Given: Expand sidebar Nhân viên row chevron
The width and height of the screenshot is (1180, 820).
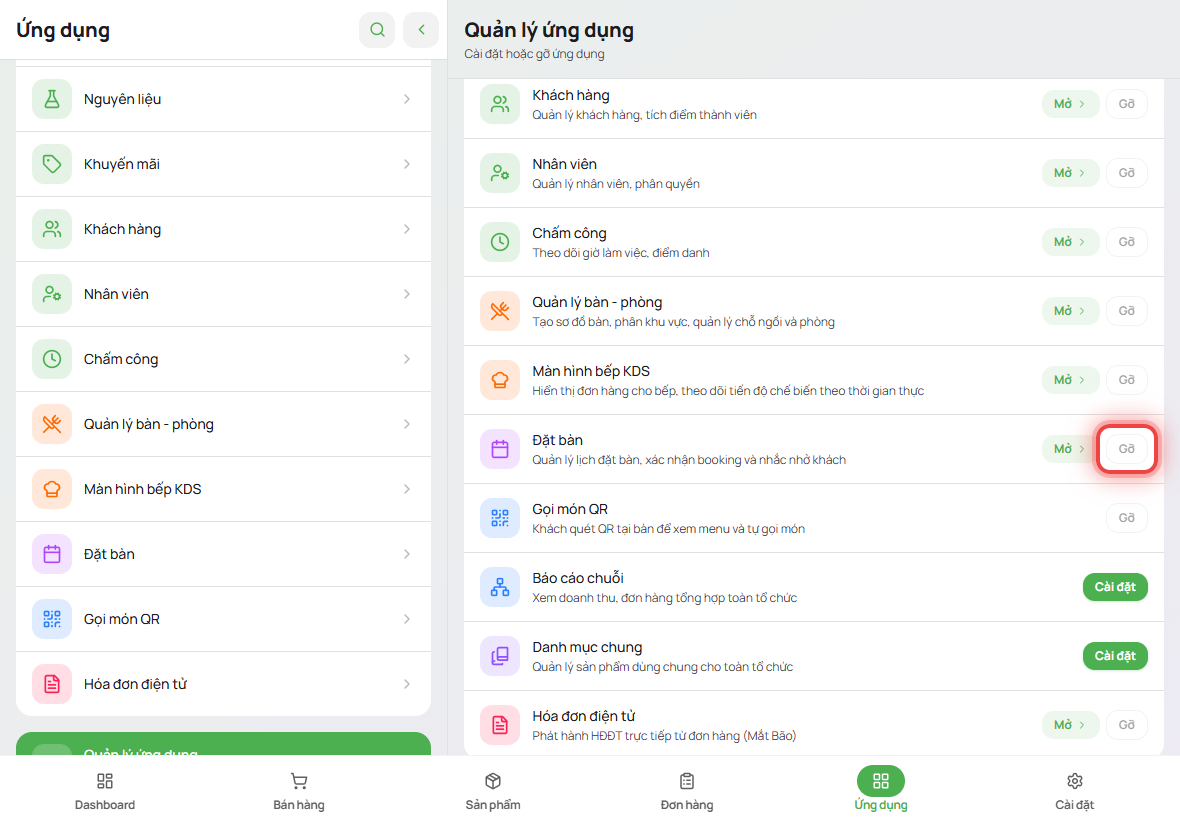Looking at the screenshot, I should (x=406, y=294).
